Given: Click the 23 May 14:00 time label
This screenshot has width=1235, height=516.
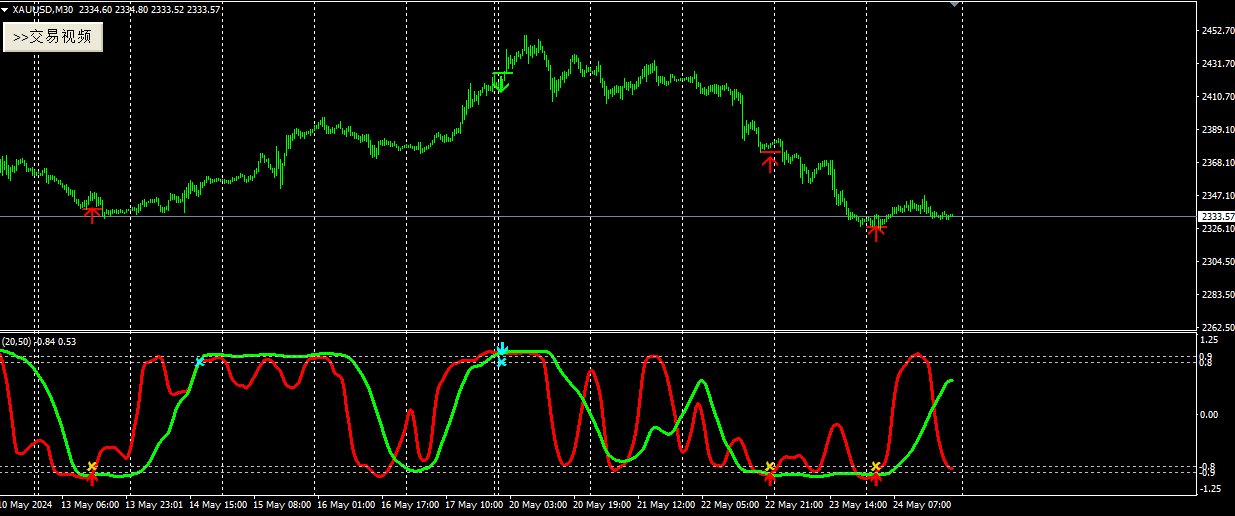Looking at the screenshot, I should (x=859, y=505).
